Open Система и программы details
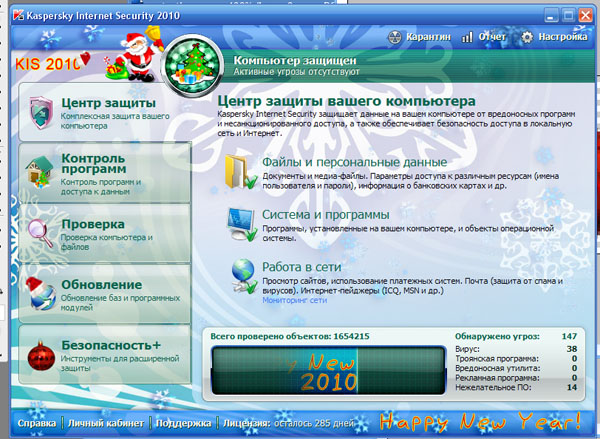 [x=326, y=215]
